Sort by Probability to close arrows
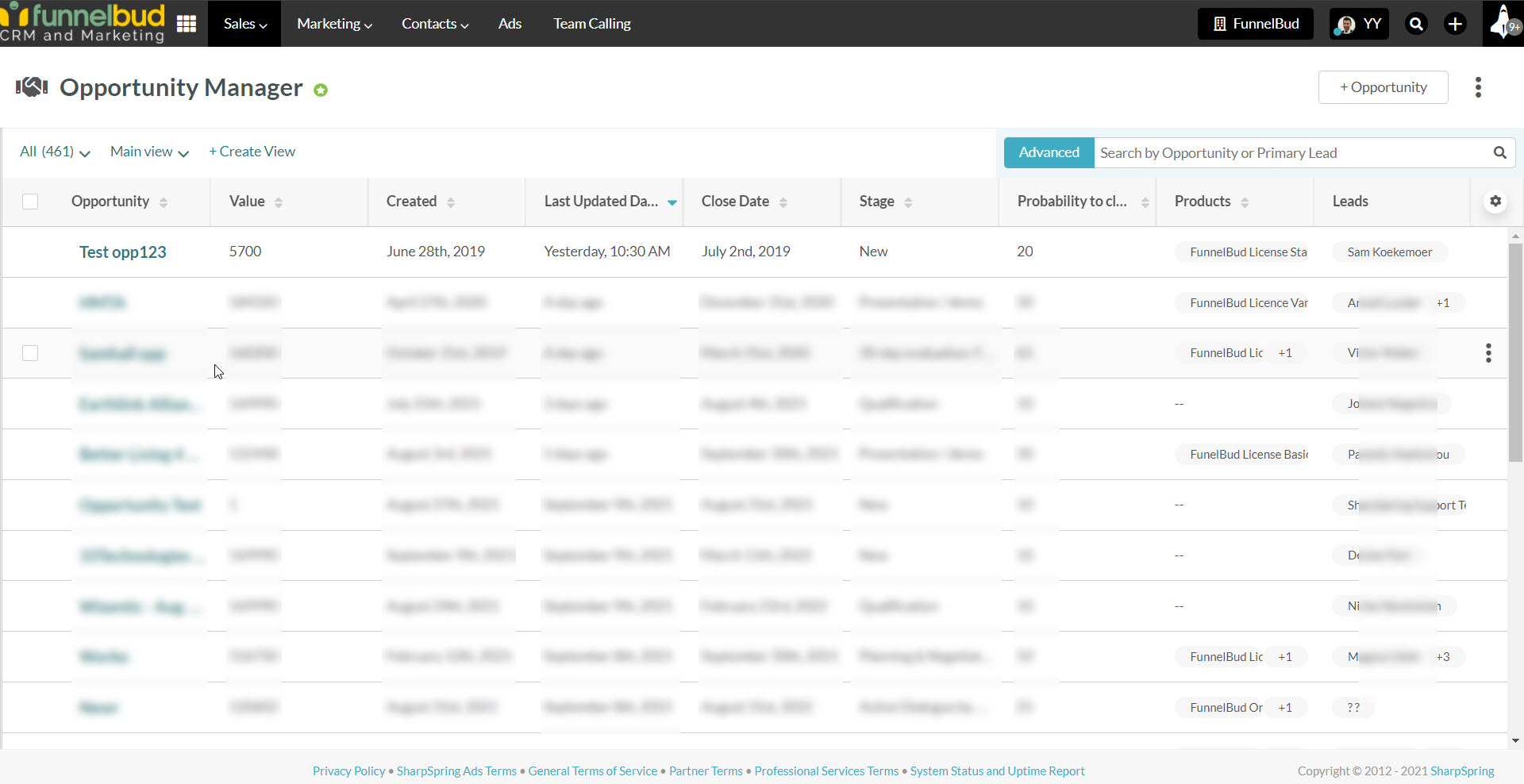Screen dimensions: 1524x784 pos(1145,202)
